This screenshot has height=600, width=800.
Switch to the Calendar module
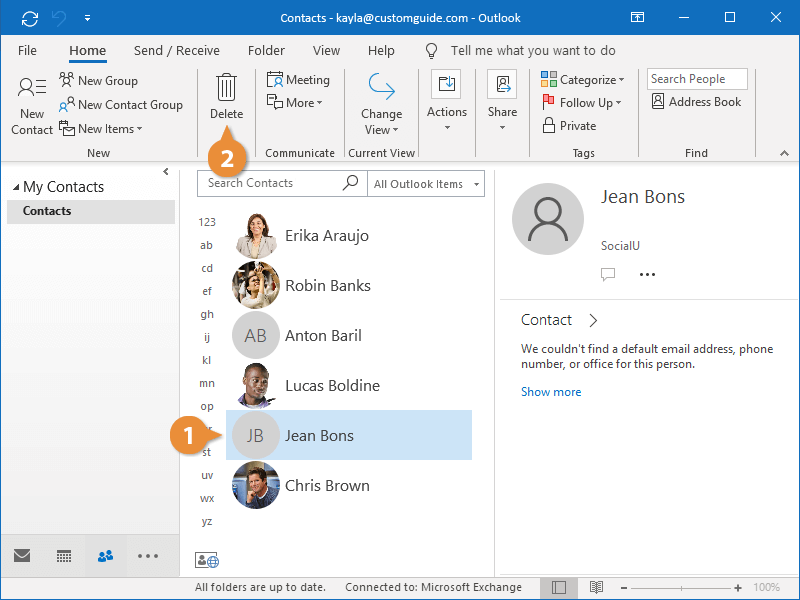[x=63, y=555]
